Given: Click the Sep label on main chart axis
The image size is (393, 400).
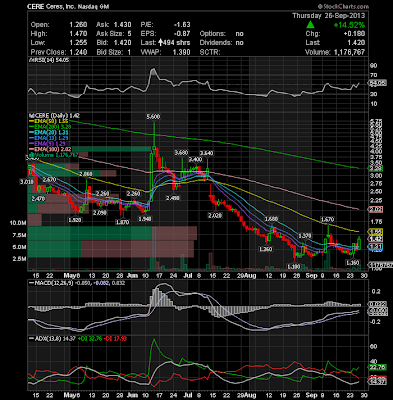Looking at the screenshot, I should point(311,276).
